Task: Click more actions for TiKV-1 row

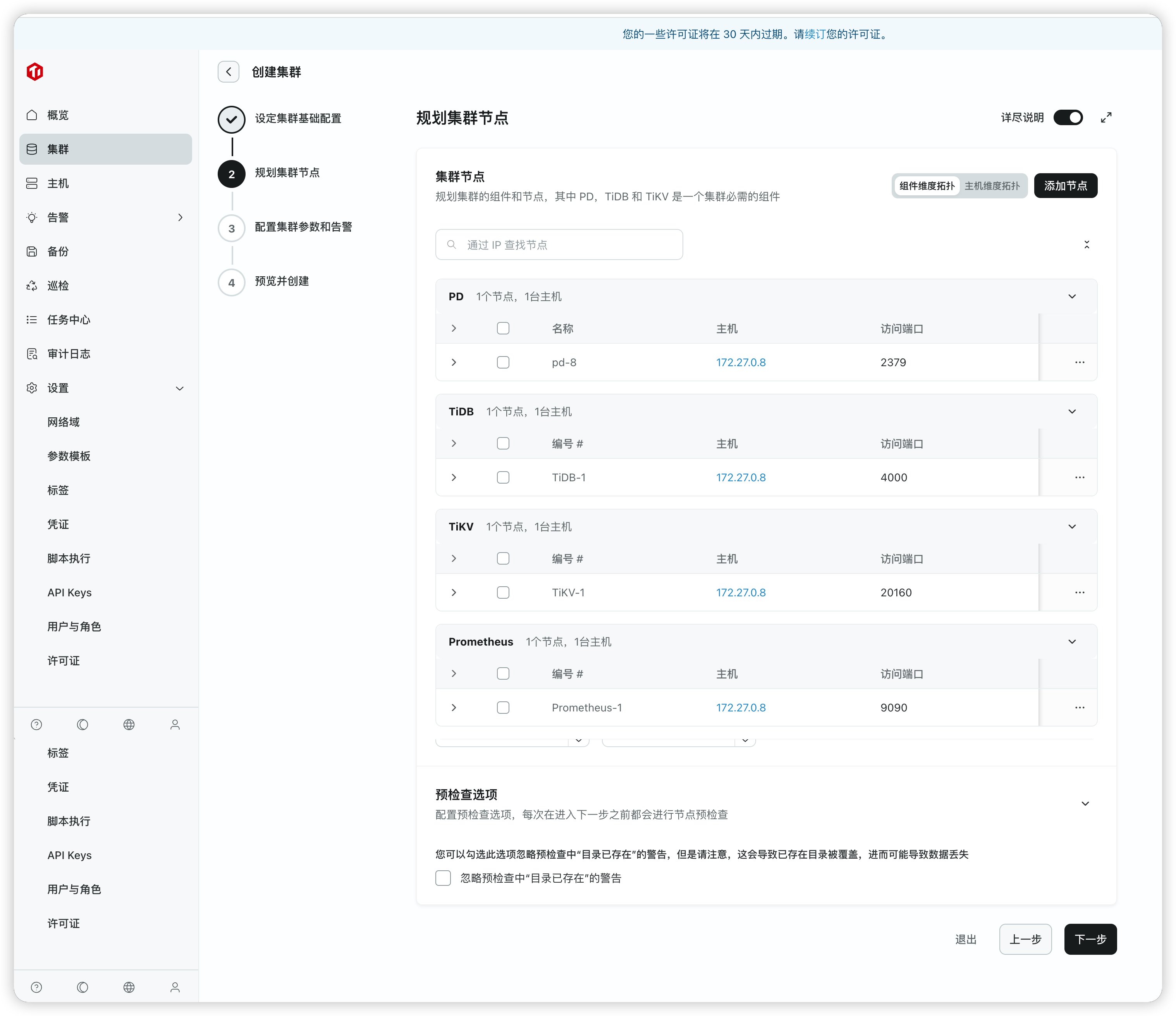Action: (1079, 592)
